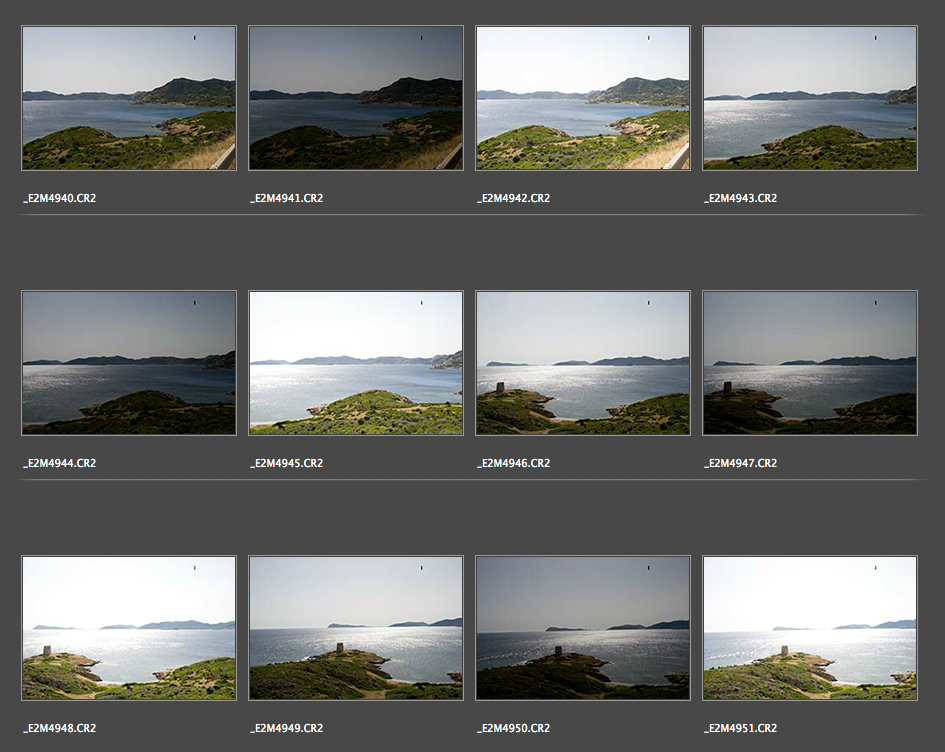Image resolution: width=945 pixels, height=752 pixels.
Task: Select the _E2M4950.CR2 filename text
Action: click(x=513, y=728)
